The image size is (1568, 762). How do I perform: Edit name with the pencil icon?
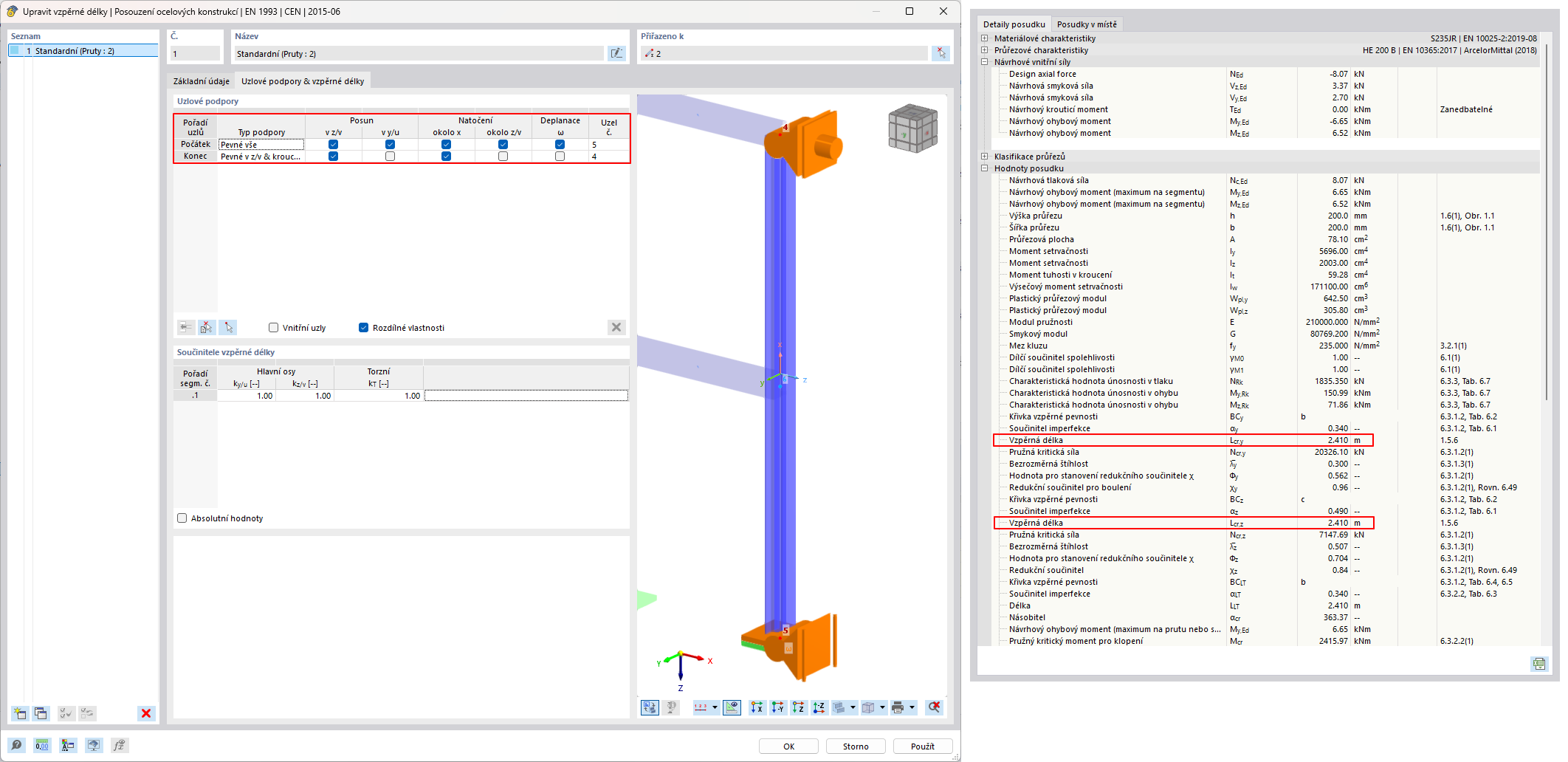[x=616, y=53]
